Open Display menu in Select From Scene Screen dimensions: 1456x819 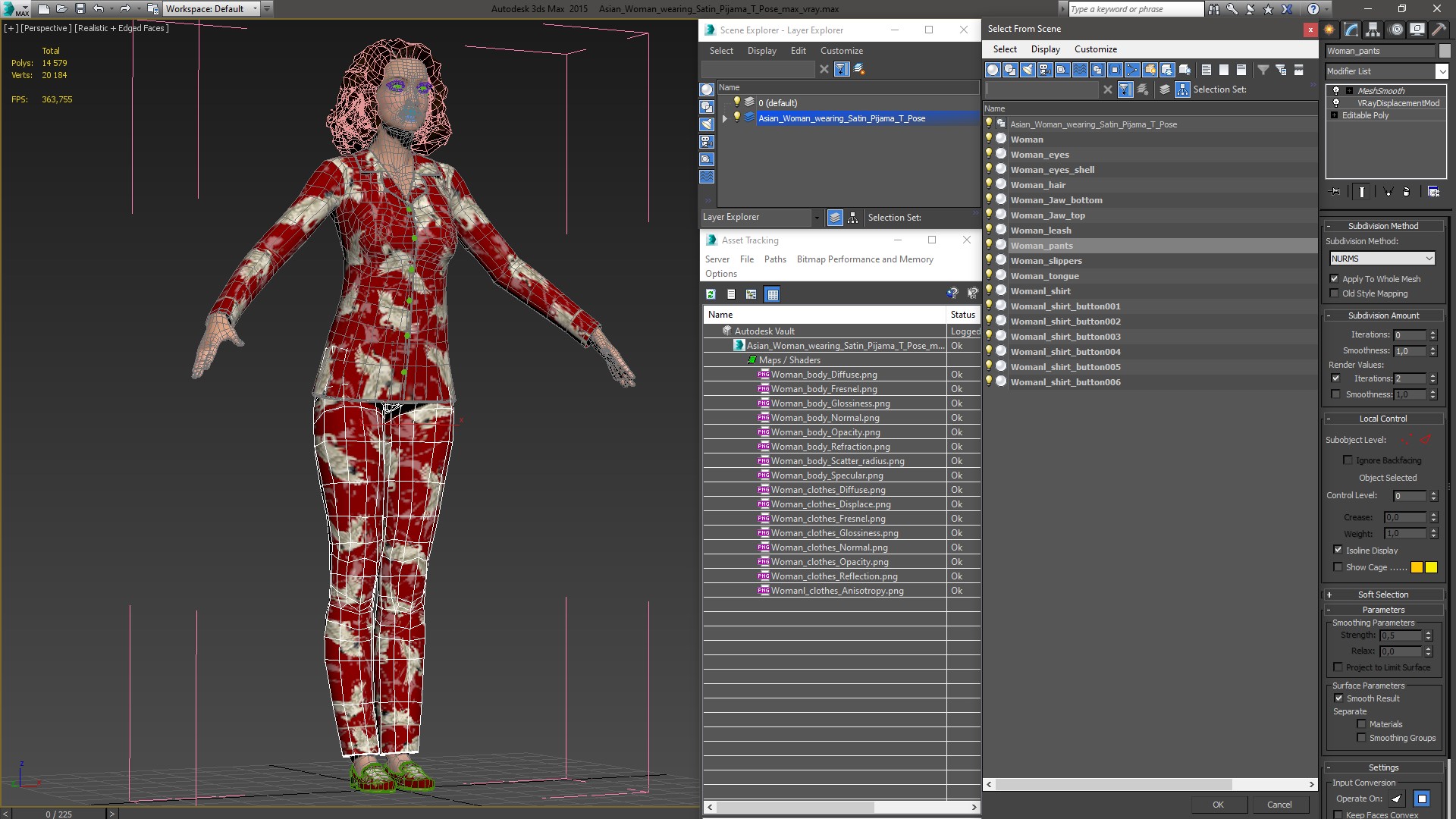tap(1045, 49)
